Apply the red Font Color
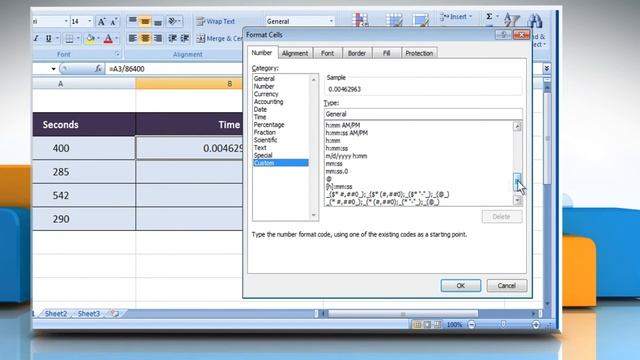640x360 pixels. [108, 39]
